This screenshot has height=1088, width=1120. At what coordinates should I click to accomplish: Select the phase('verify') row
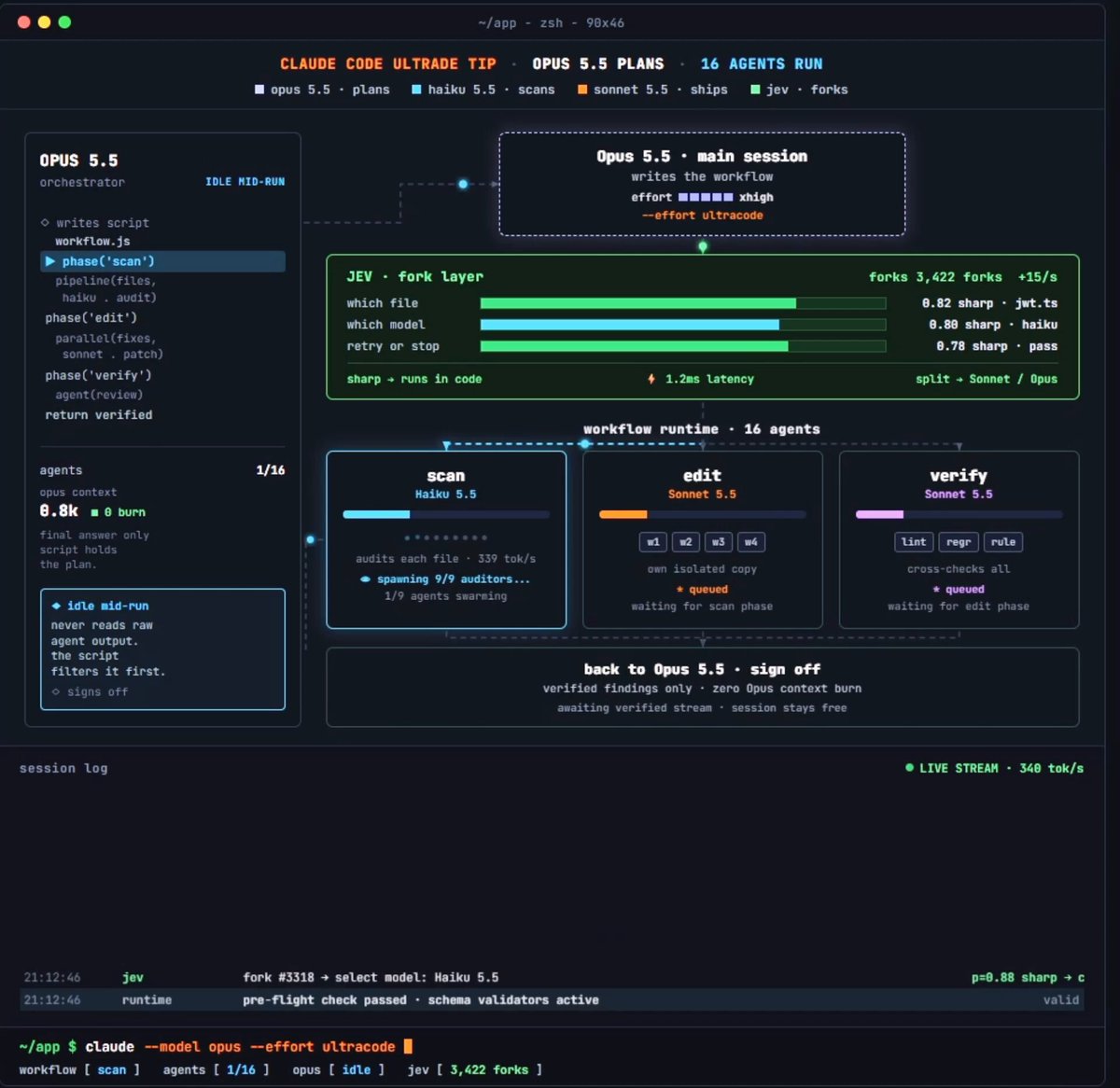coord(99,375)
